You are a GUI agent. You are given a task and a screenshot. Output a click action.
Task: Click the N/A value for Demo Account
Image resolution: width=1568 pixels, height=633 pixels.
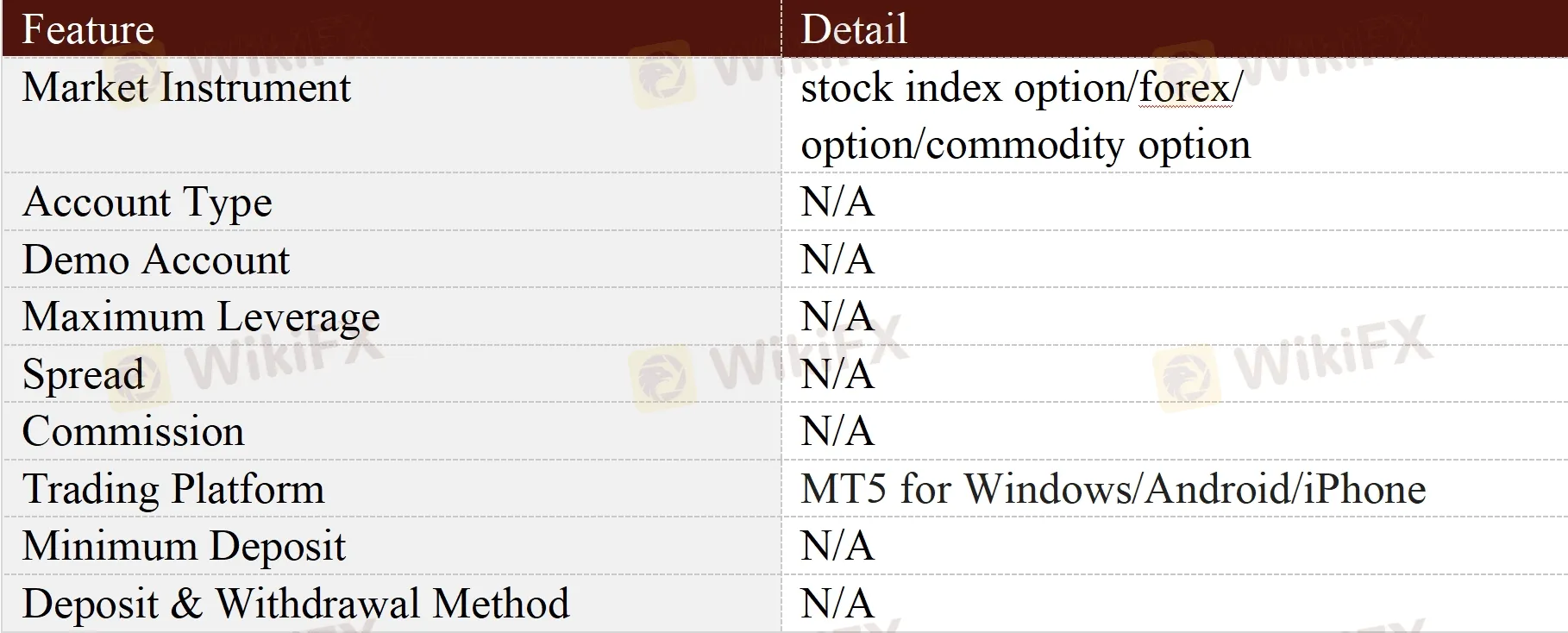coord(837,260)
